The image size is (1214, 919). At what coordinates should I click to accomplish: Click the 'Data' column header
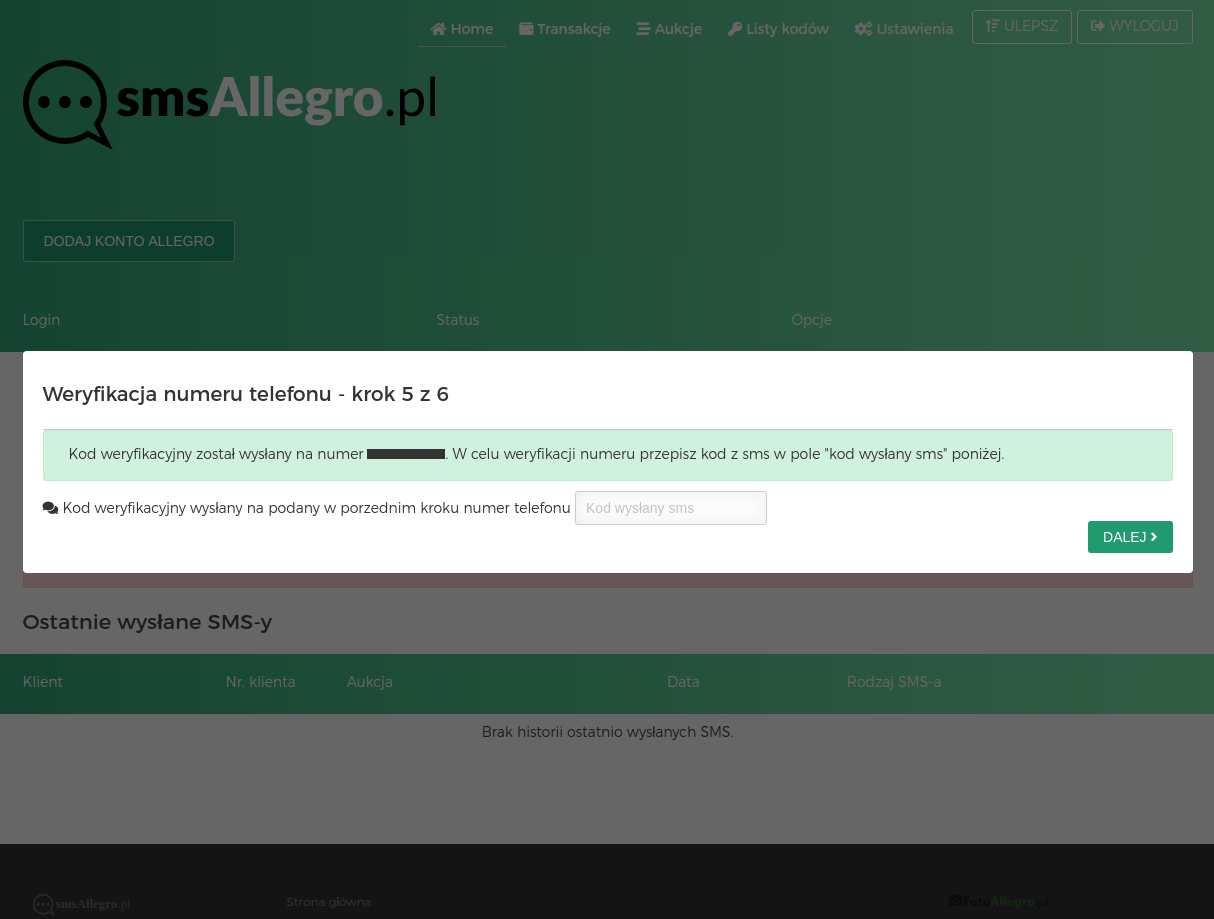pyautogui.click(x=683, y=682)
